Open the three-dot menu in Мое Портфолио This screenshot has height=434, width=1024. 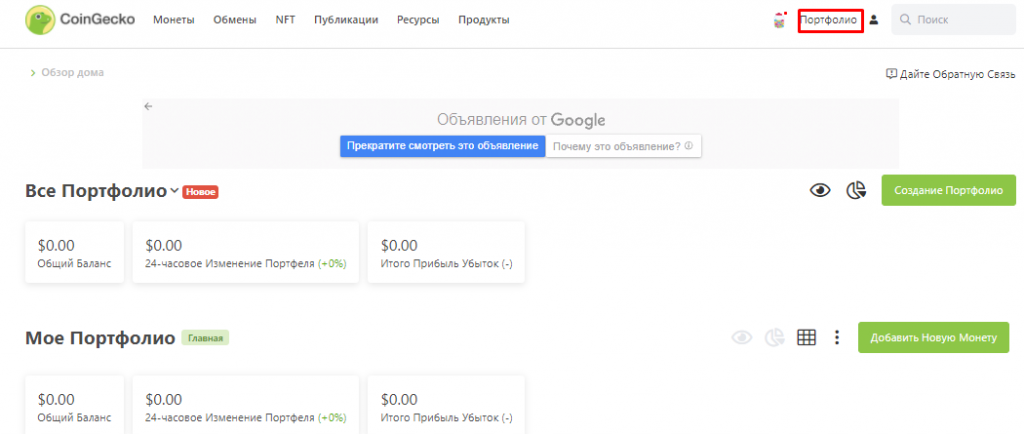coord(837,338)
